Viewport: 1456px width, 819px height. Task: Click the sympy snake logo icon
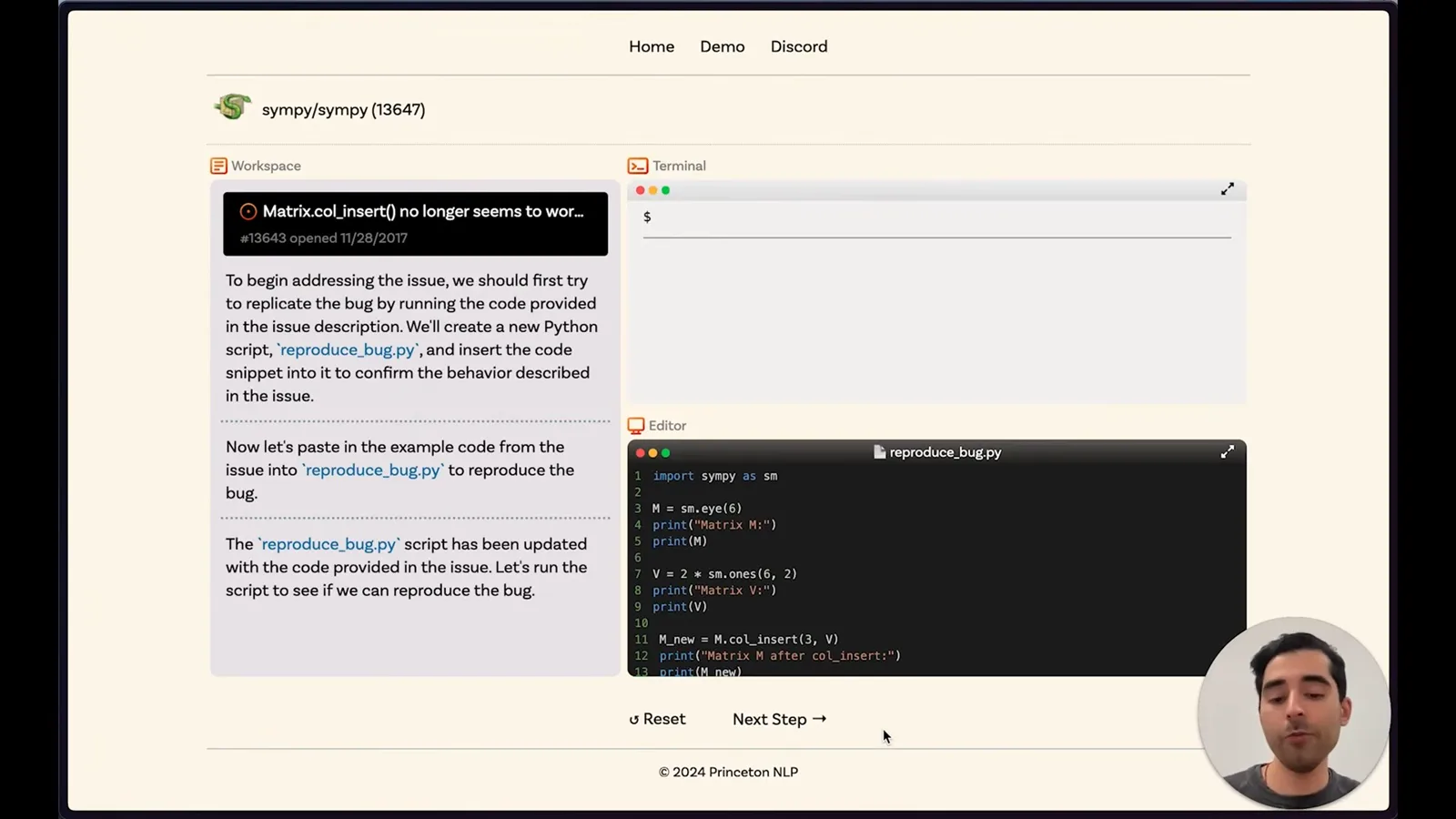pyautogui.click(x=233, y=107)
